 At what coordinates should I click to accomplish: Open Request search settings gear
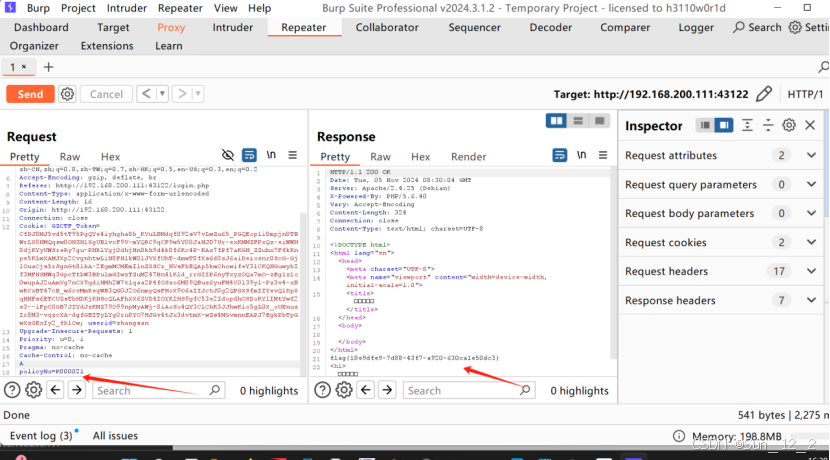coord(33,390)
